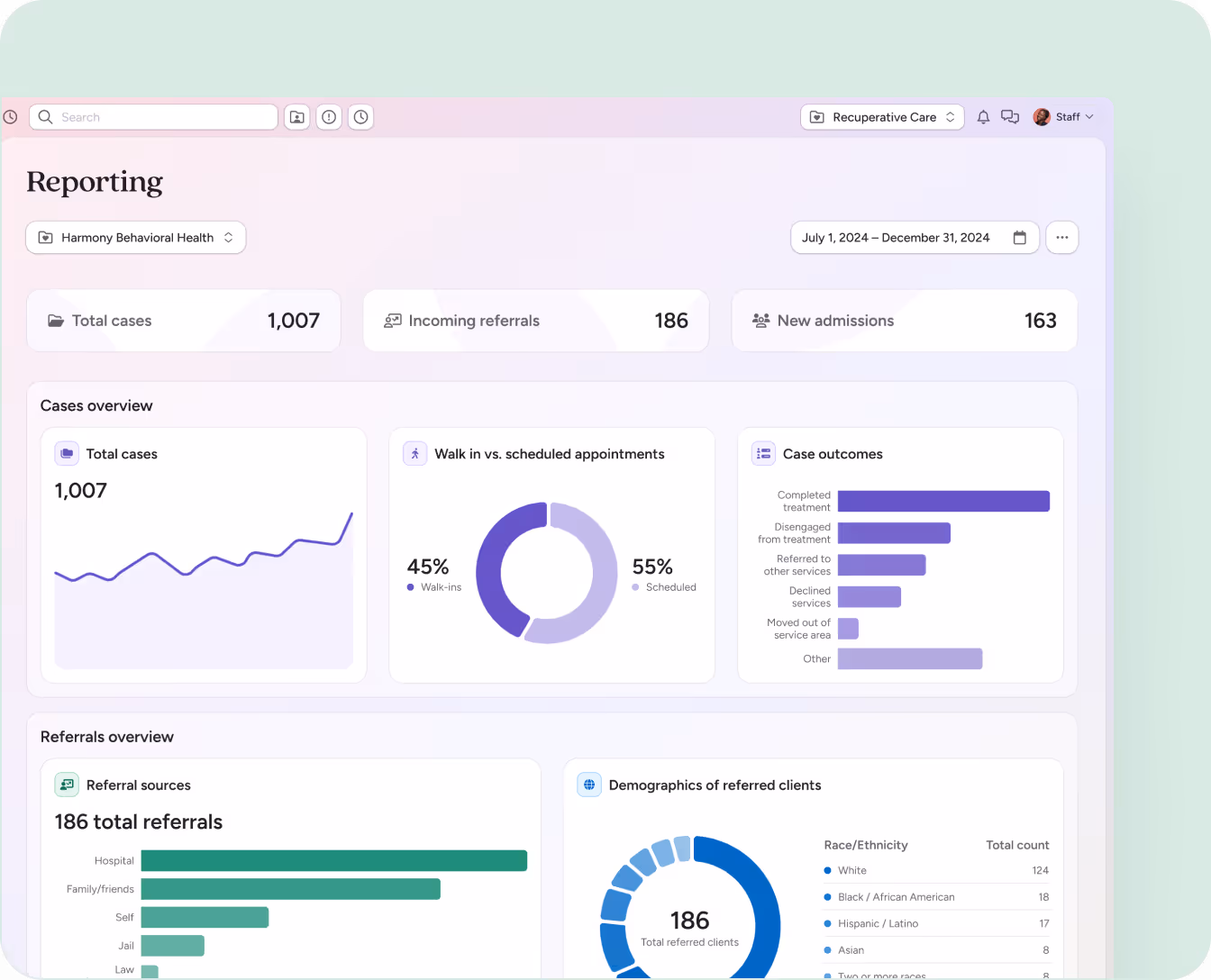Image resolution: width=1211 pixels, height=980 pixels.
Task: Select the Incoming referrals summary card
Action: click(535, 321)
